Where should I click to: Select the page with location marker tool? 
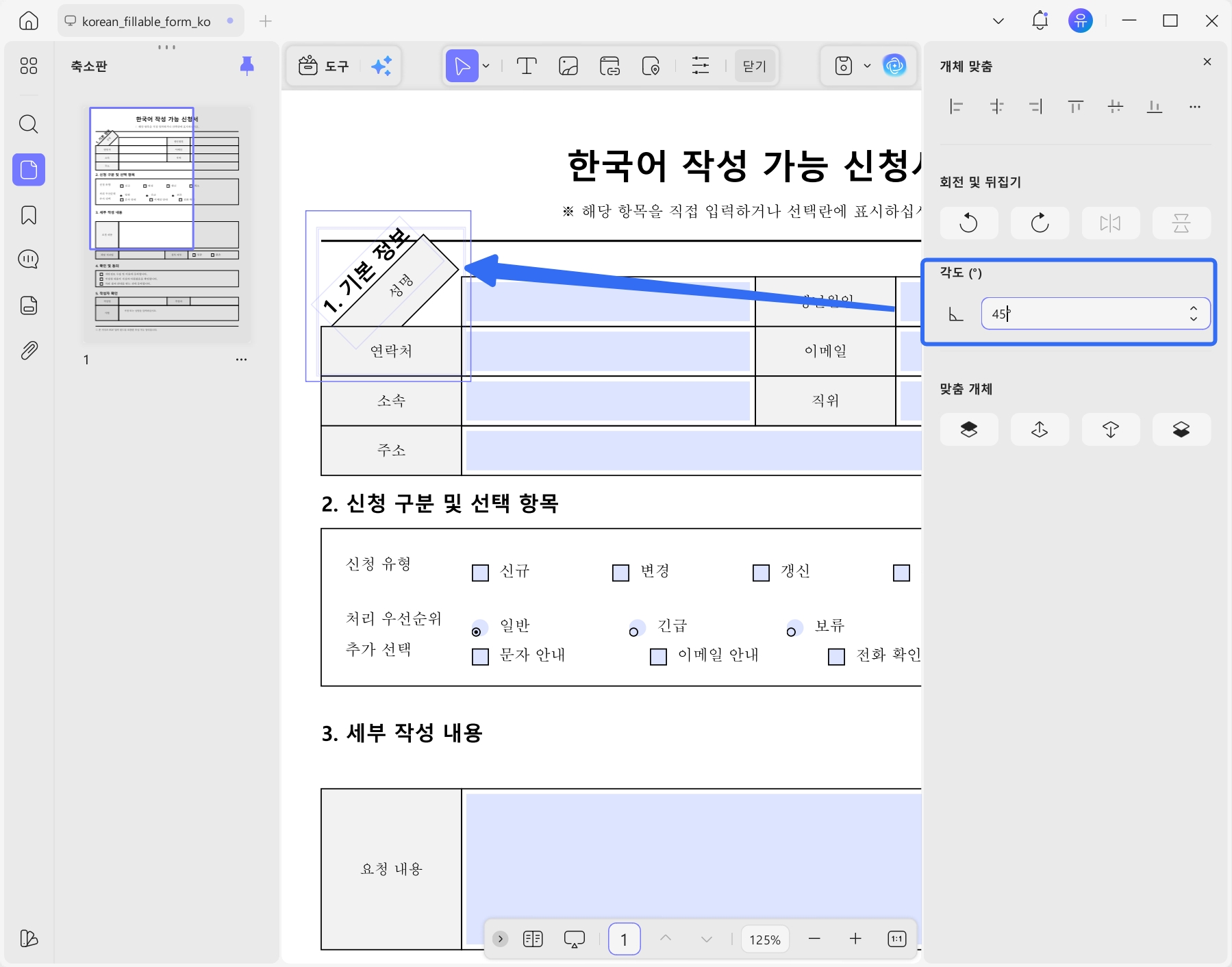click(x=651, y=66)
